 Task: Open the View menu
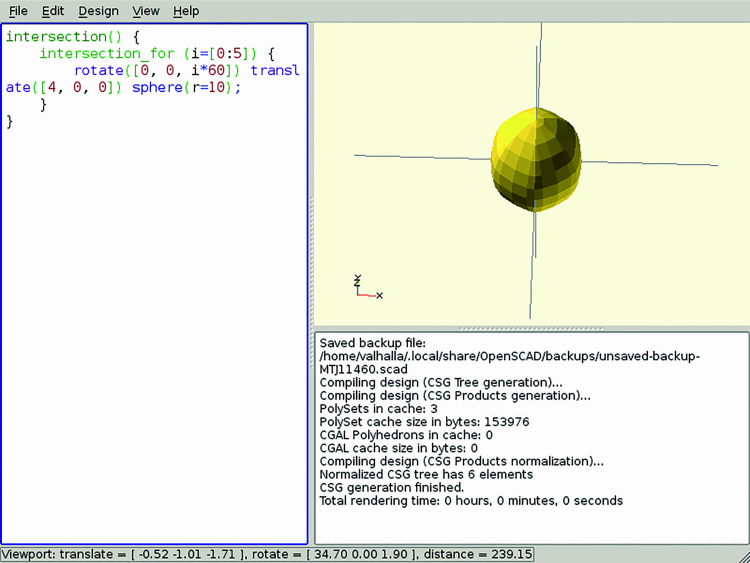(x=146, y=11)
